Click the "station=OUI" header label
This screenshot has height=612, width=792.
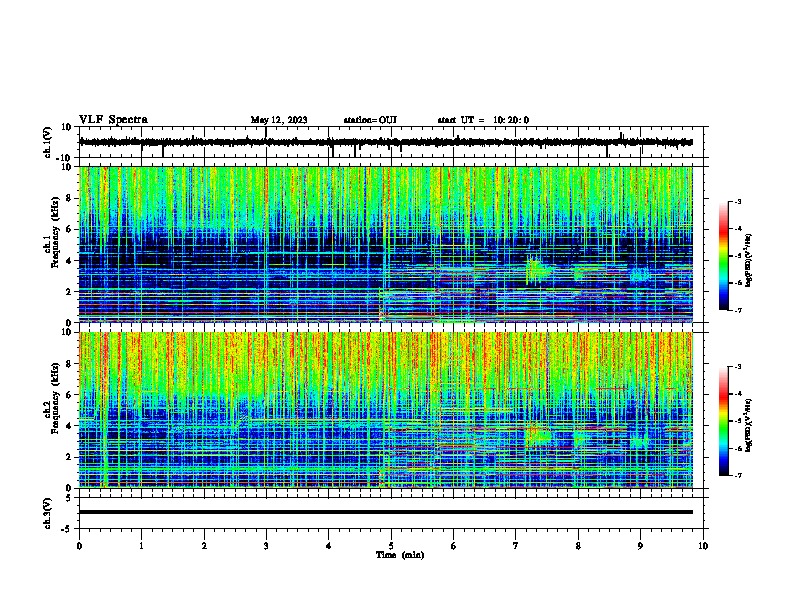(x=370, y=120)
